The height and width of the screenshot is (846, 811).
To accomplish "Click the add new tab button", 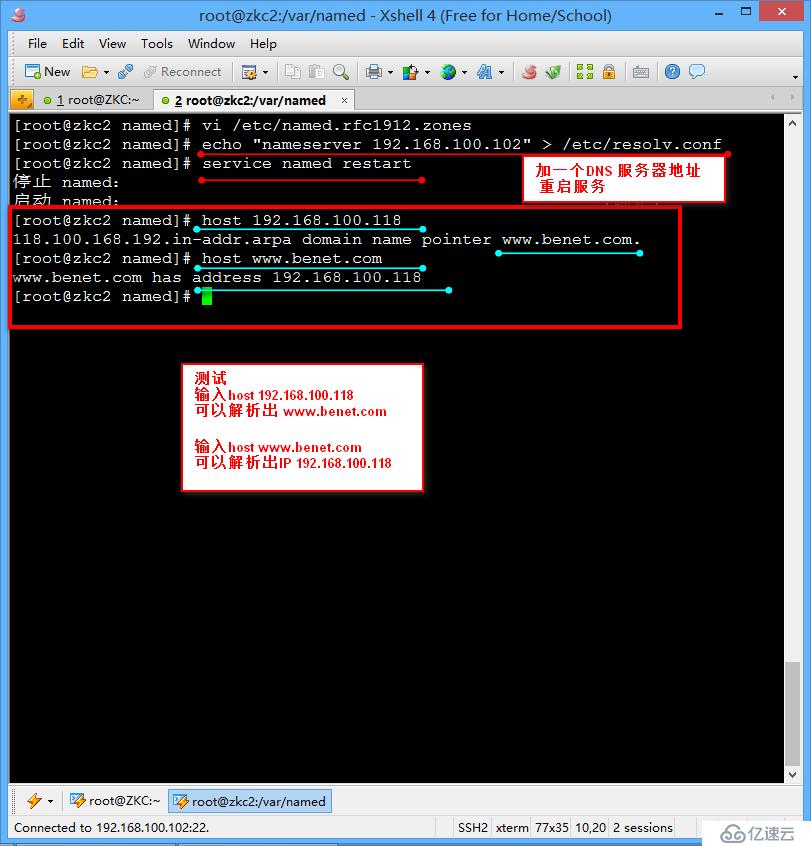I will [22, 100].
